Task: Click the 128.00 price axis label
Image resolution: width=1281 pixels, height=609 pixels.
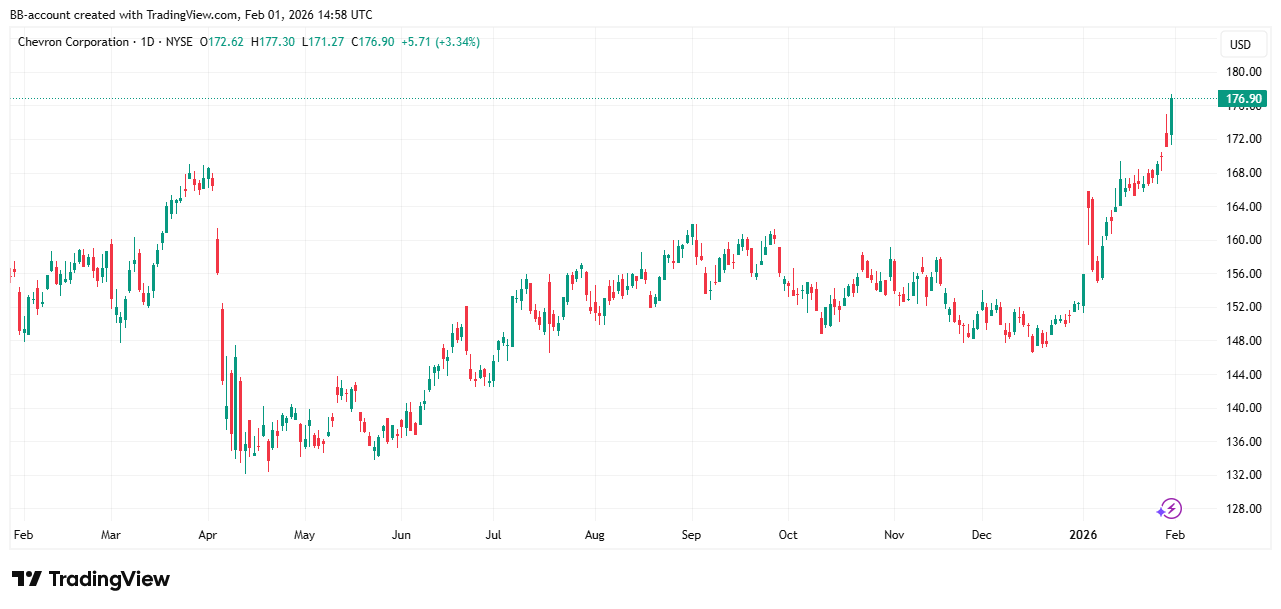Action: click(1243, 508)
